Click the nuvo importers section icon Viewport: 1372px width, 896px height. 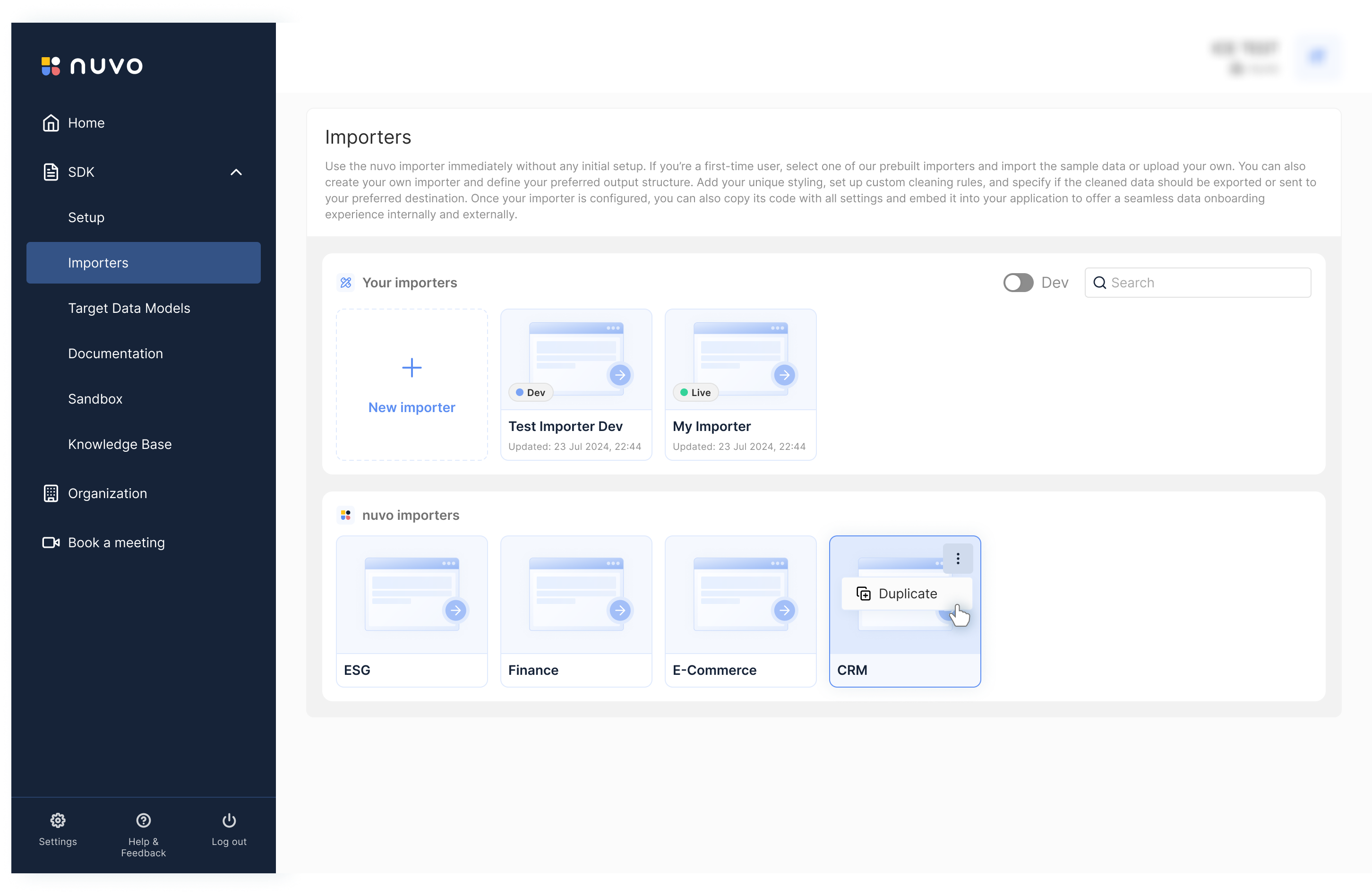point(345,515)
